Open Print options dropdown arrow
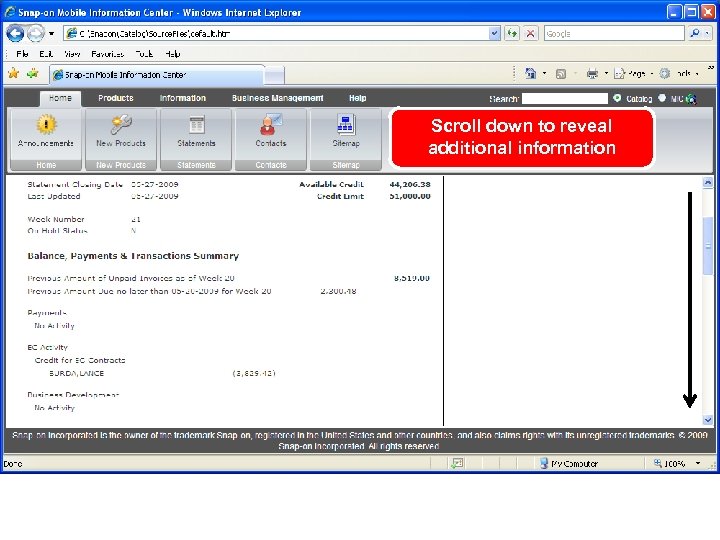 (606, 73)
